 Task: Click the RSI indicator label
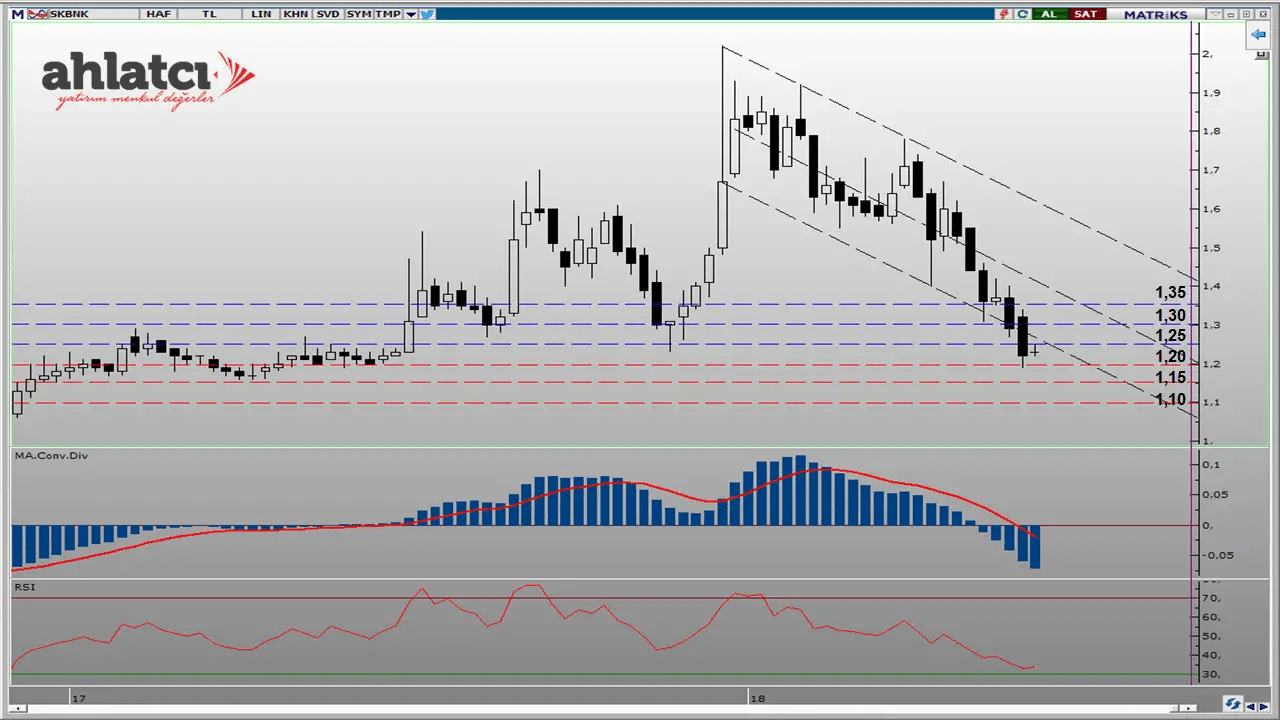point(24,587)
